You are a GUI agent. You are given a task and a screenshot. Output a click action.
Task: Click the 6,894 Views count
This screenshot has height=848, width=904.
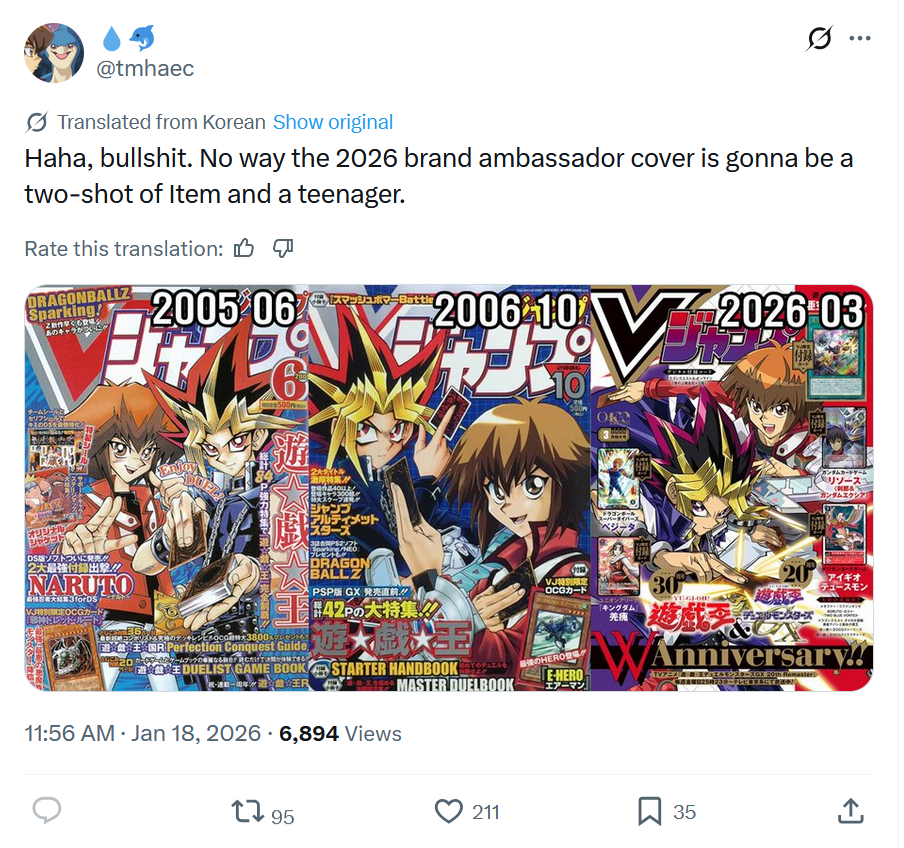coord(340,734)
